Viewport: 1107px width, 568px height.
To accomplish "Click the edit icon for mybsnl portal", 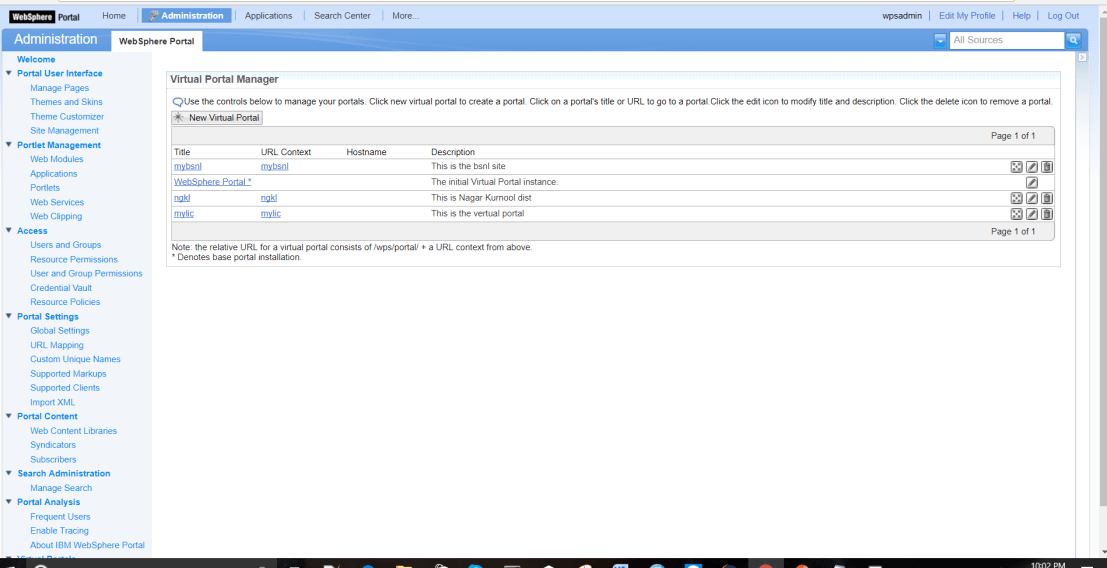I will tap(1032, 167).
